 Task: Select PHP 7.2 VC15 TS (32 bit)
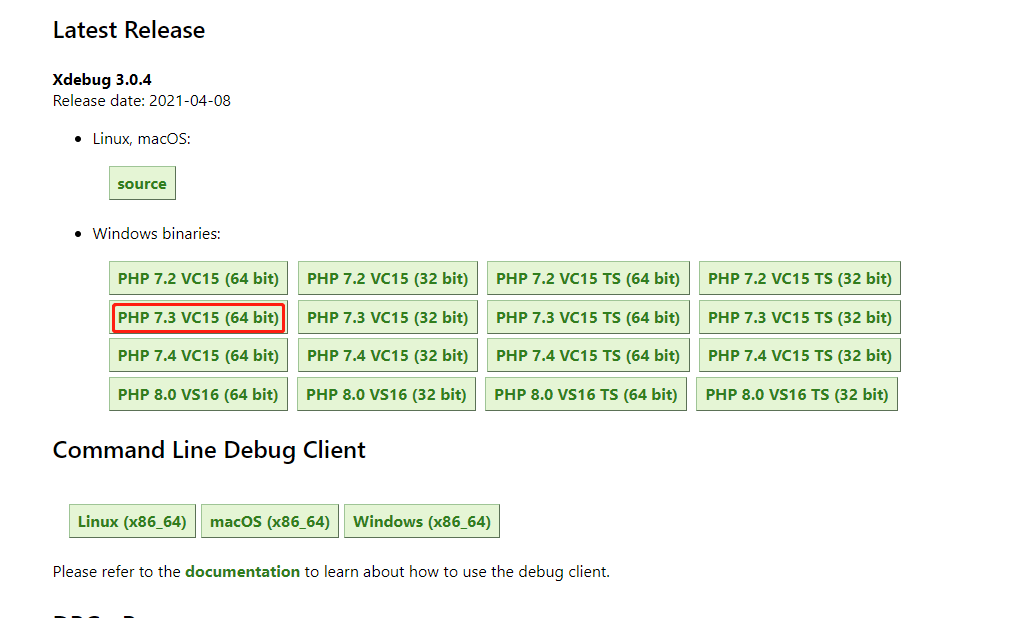pyautogui.click(x=799, y=279)
